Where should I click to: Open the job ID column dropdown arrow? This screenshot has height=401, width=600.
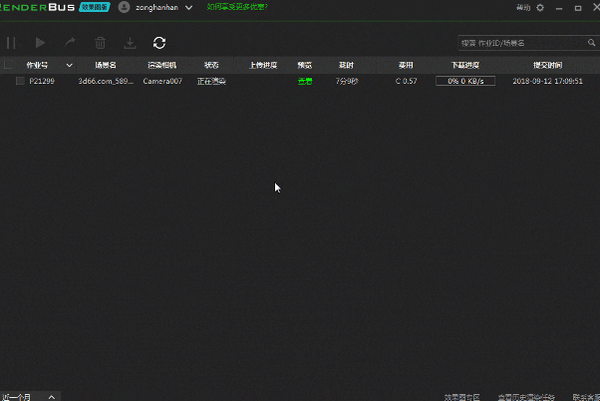click(69, 65)
